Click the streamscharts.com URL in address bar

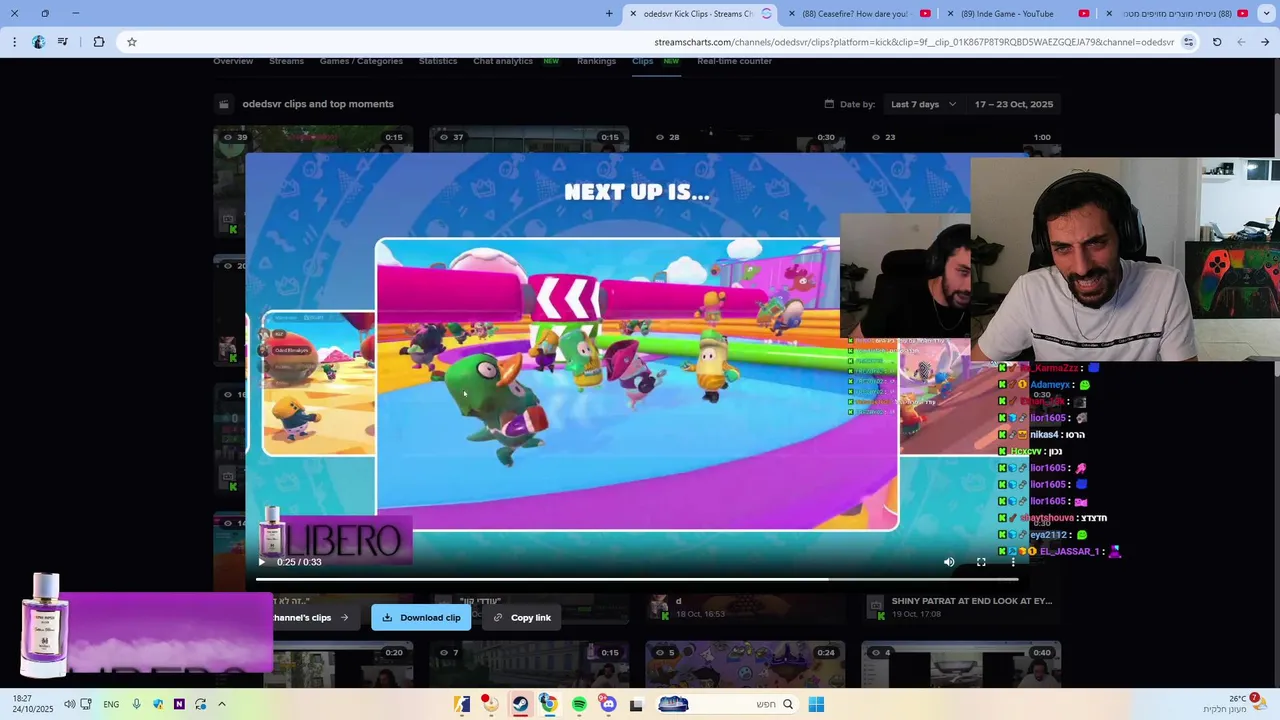tap(914, 42)
